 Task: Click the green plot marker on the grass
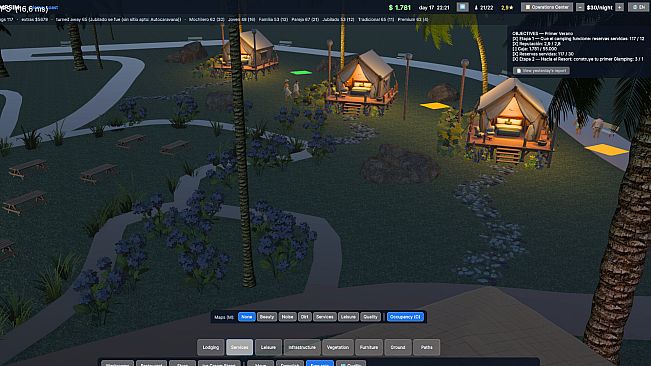click(x=301, y=73)
